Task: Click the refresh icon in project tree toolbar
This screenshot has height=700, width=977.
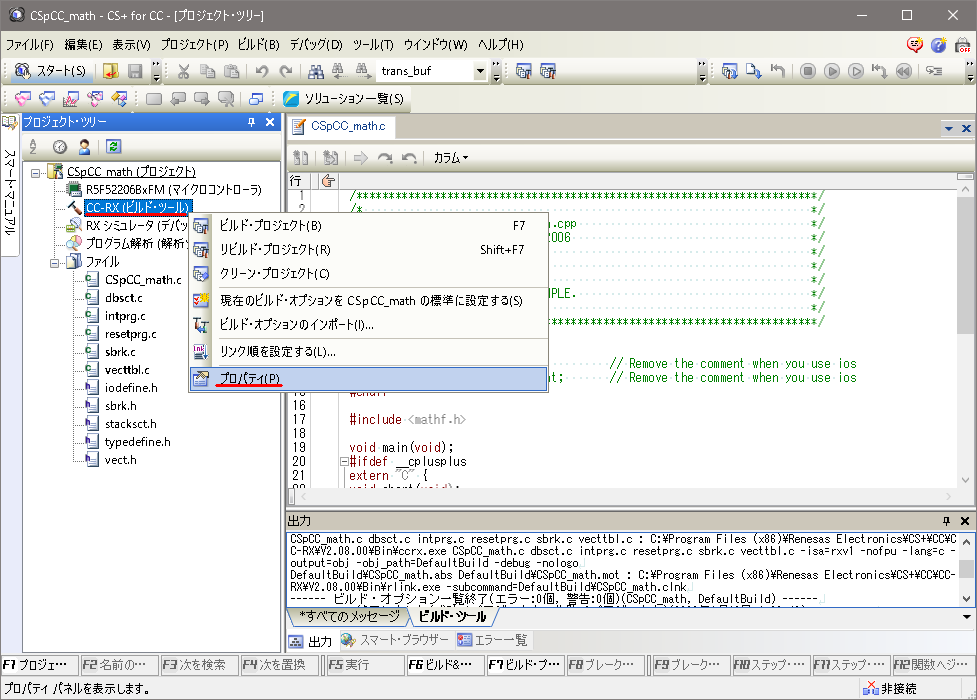Action: point(113,146)
